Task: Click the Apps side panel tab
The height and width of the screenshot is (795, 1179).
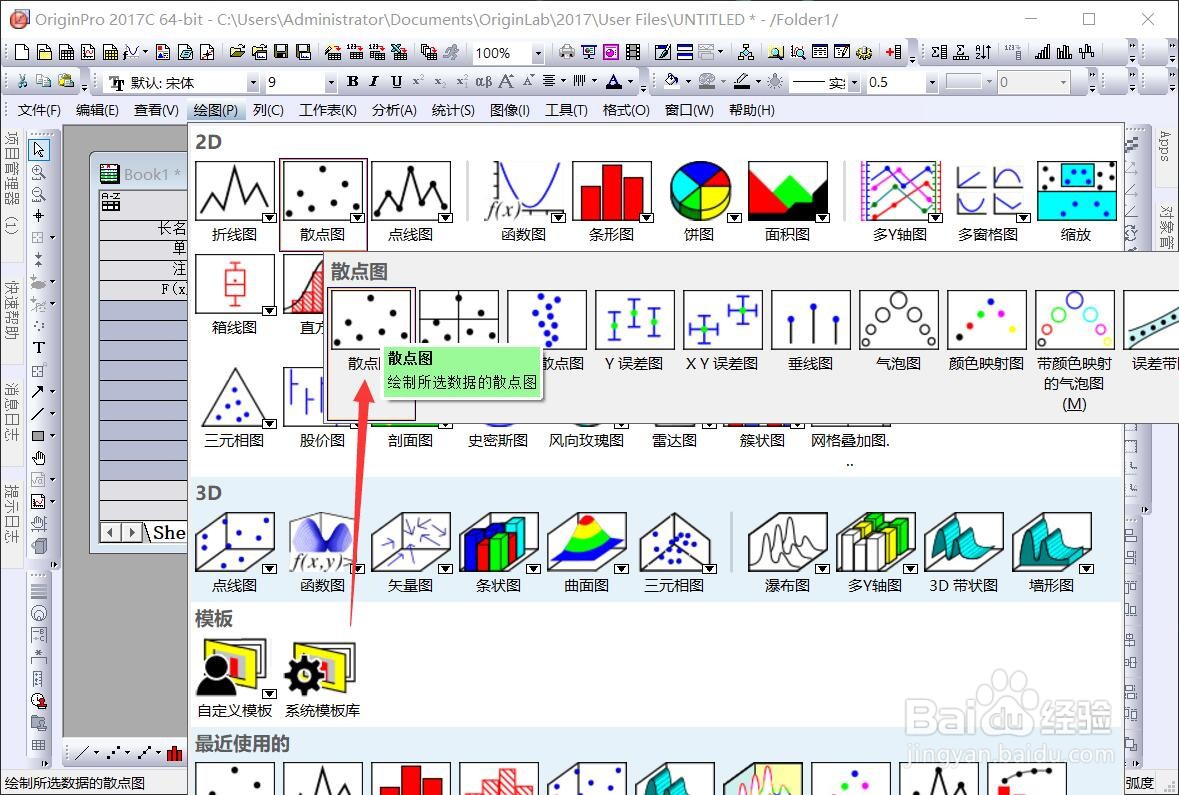Action: pos(1165,146)
